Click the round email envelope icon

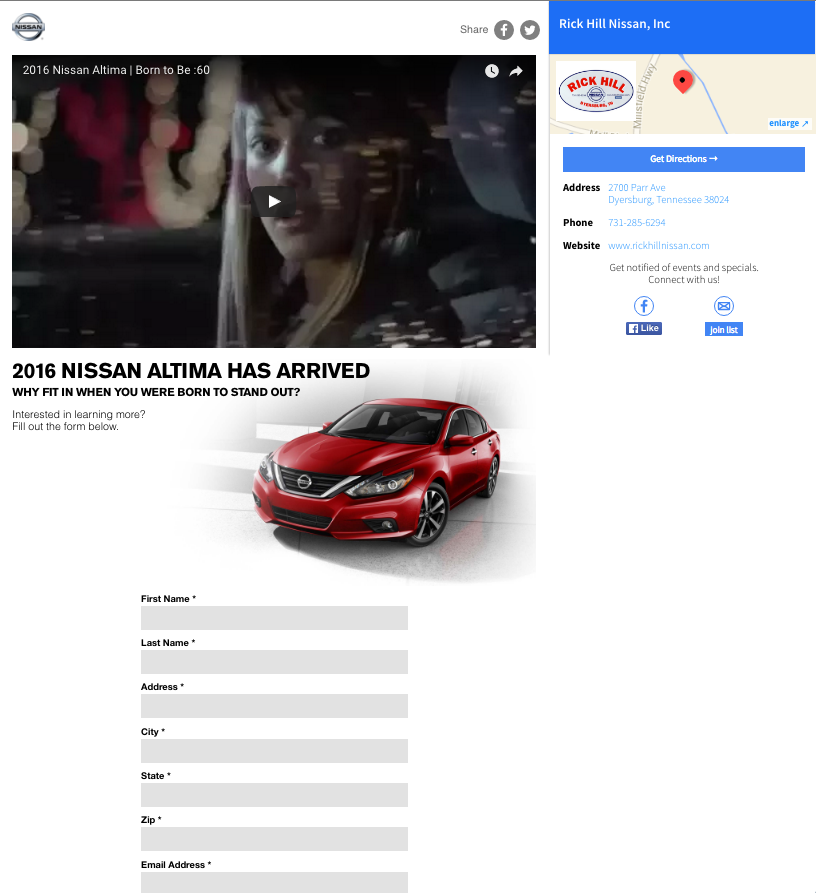pos(724,306)
